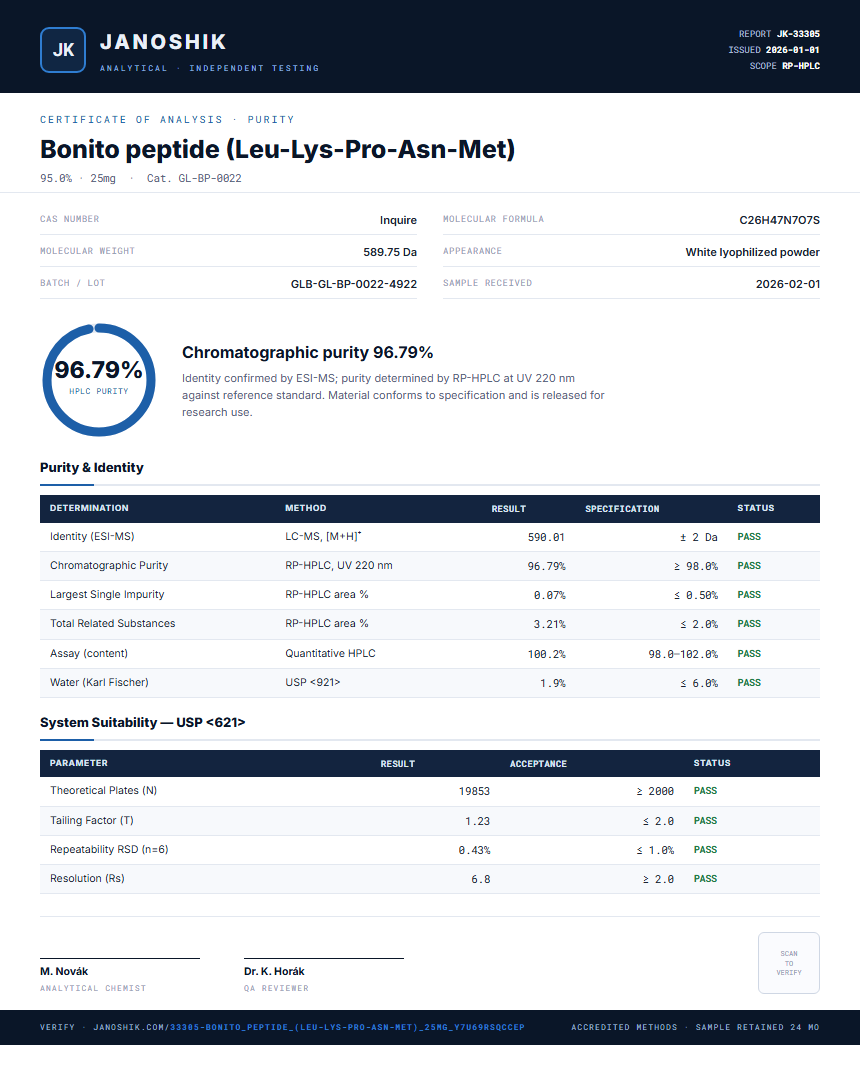Click the Scan to Verify QR box

[788, 962]
